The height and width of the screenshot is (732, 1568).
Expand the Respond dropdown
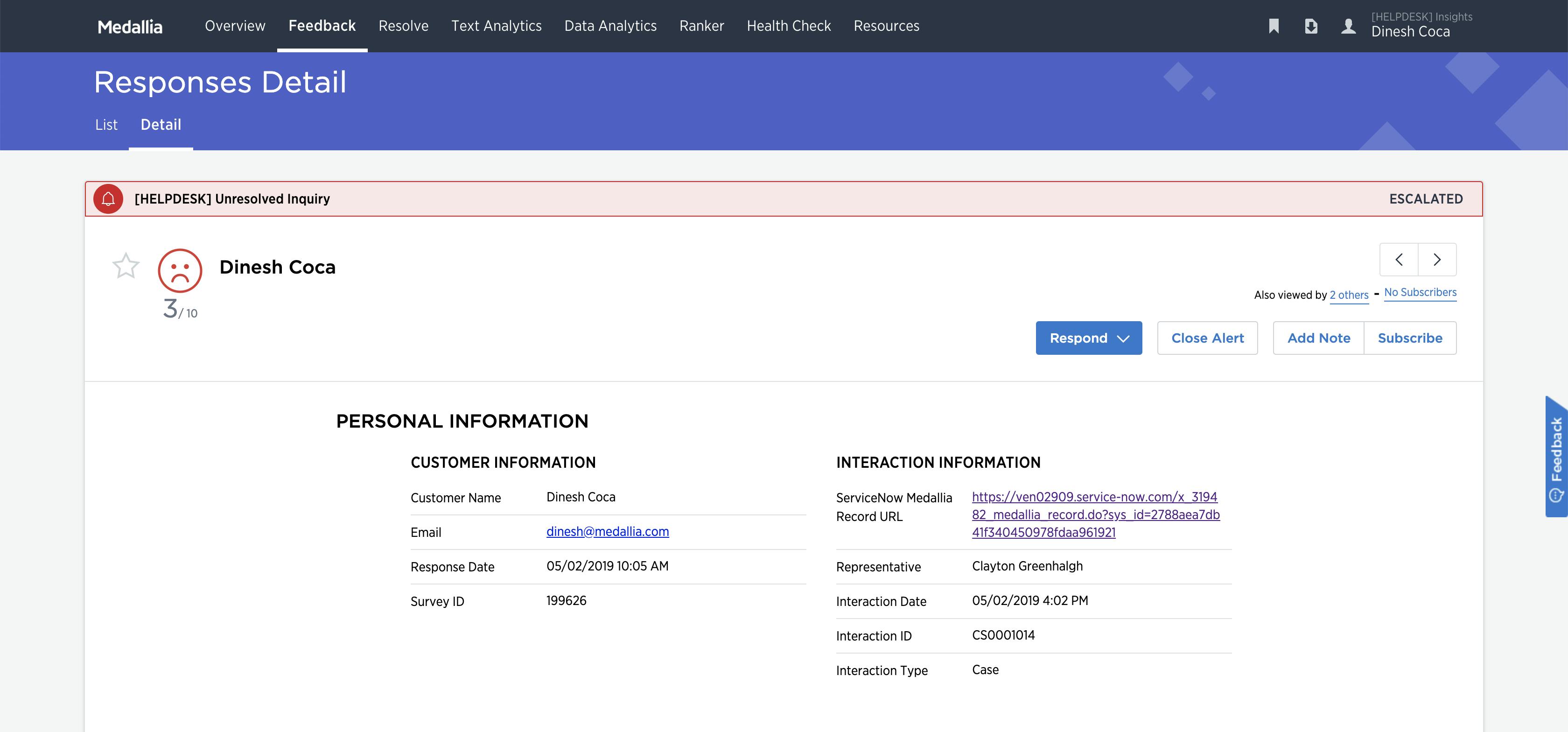pos(1088,338)
